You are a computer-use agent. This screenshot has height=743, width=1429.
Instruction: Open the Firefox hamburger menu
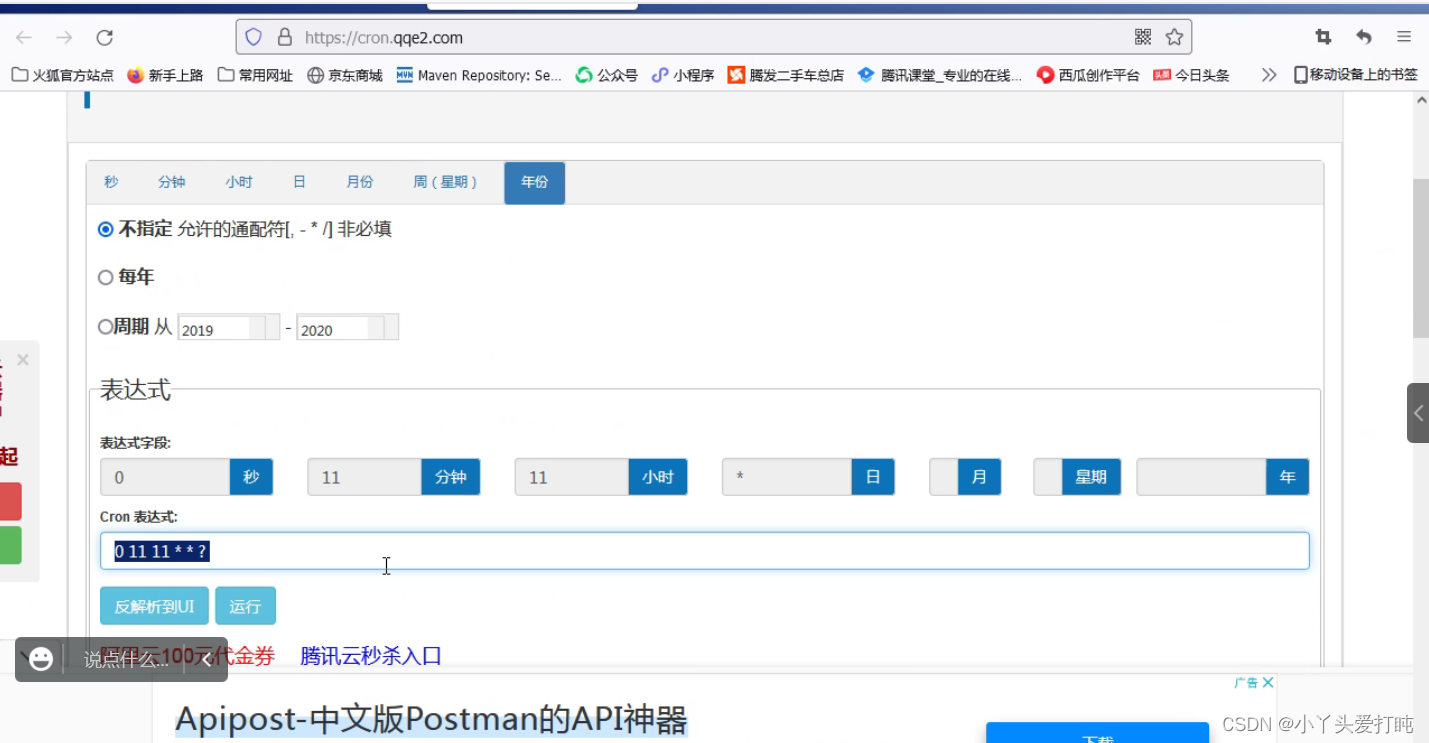[x=1404, y=37]
